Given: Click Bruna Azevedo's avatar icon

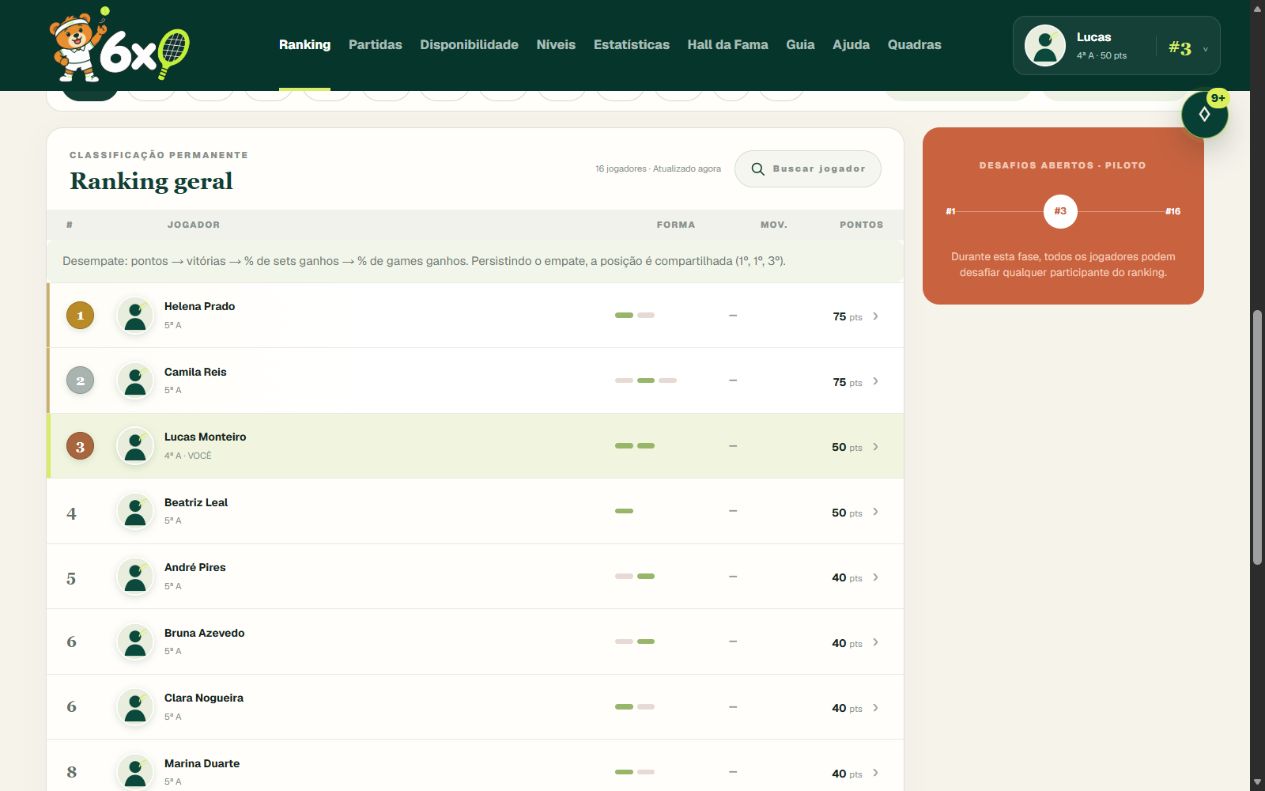Looking at the screenshot, I should [135, 642].
